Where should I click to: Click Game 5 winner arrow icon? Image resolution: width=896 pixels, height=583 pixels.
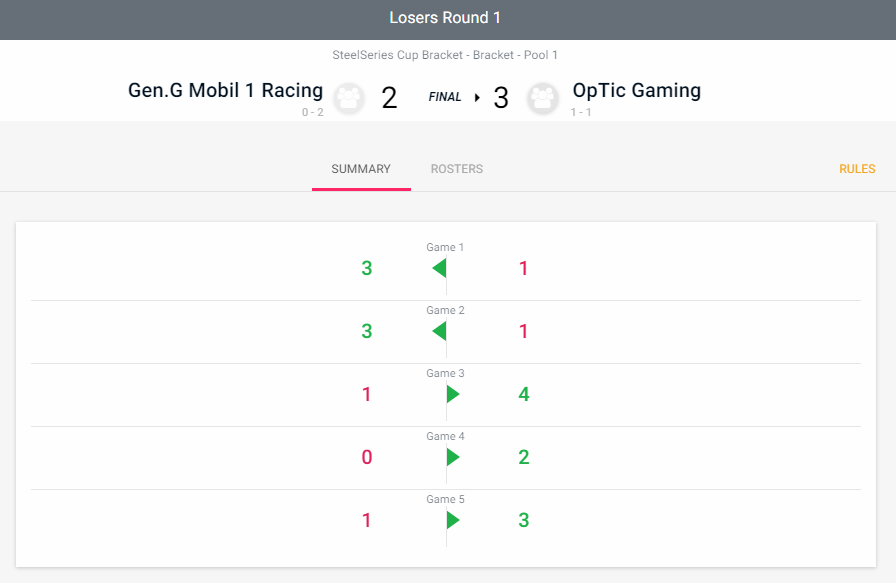(453, 520)
